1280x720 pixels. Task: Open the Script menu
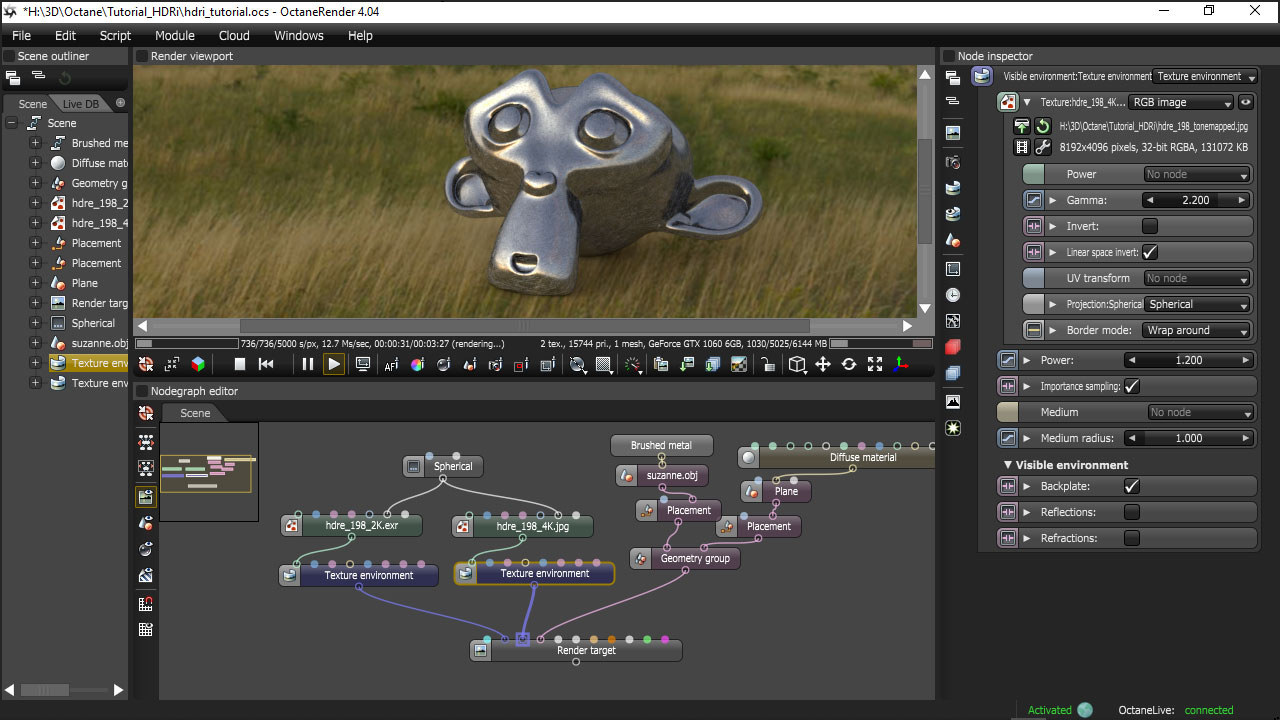[115, 35]
